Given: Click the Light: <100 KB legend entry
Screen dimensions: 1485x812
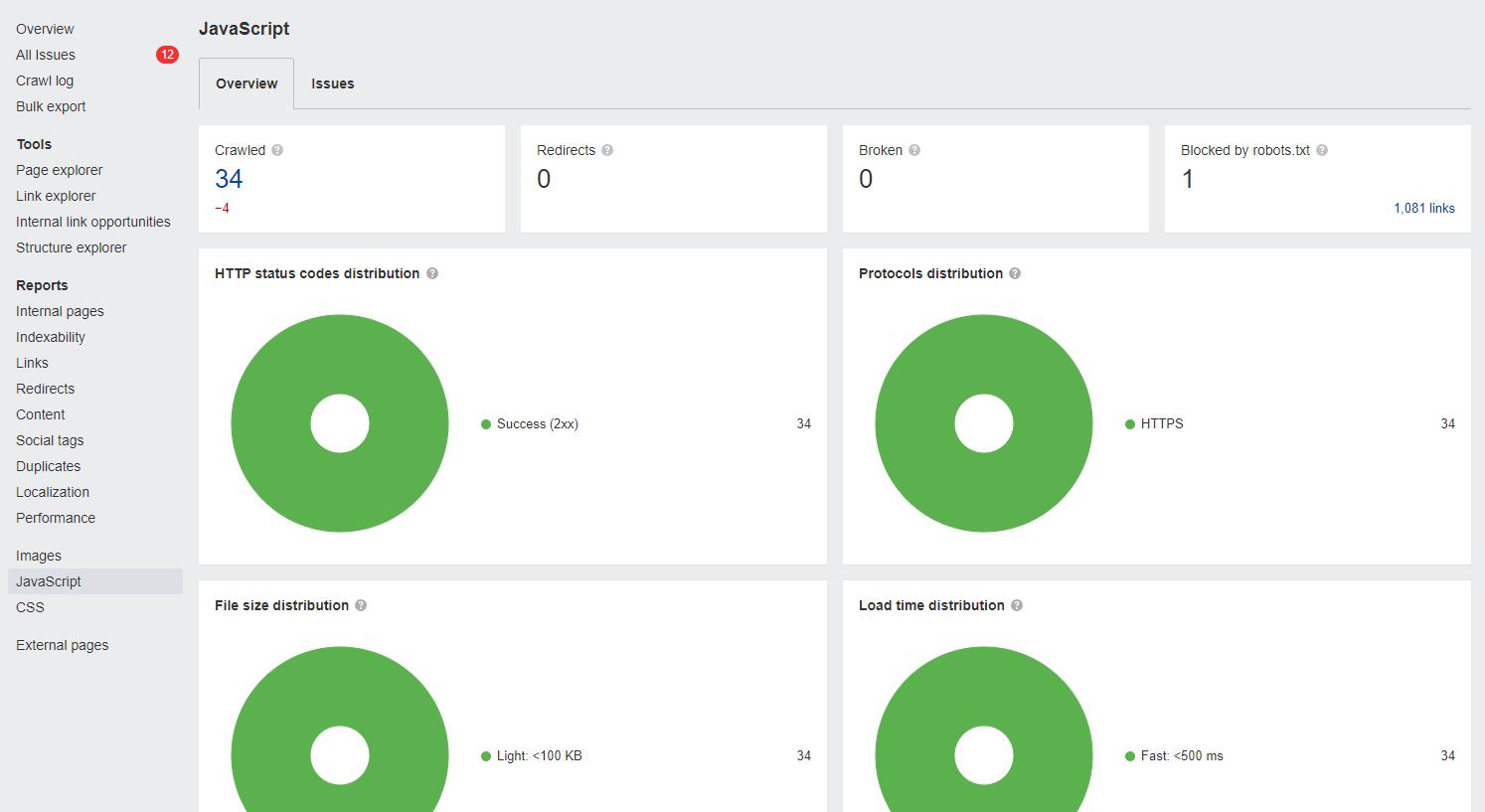Looking at the screenshot, I should tap(532, 755).
